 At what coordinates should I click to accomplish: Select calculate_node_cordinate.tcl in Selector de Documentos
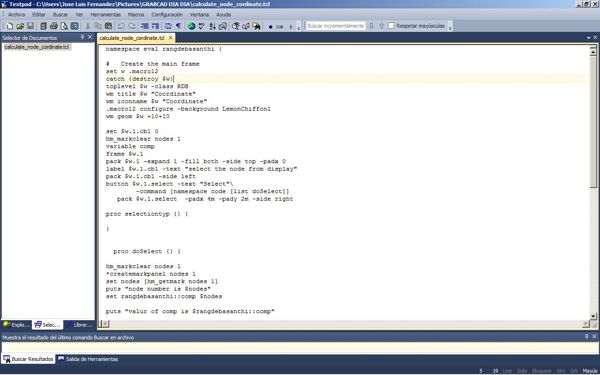(37, 47)
